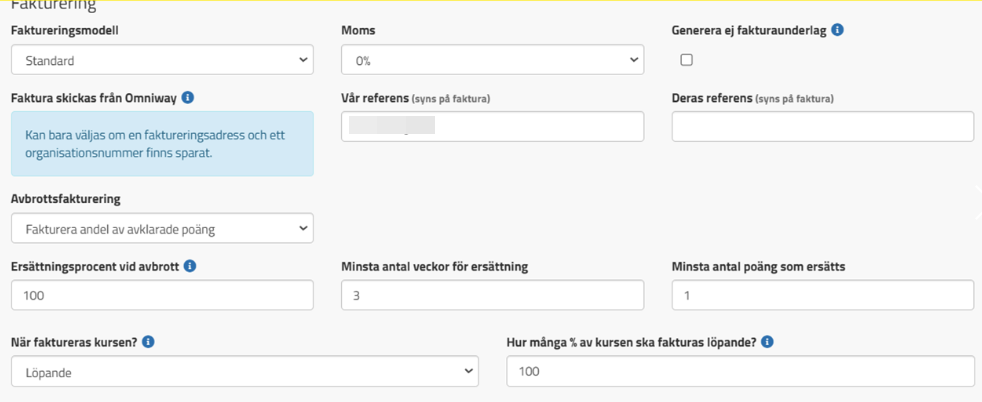The width and height of the screenshot is (982, 402).
Task: Click info icon next to Ersättningsprocent vid avbrott
Action: click(x=190, y=266)
